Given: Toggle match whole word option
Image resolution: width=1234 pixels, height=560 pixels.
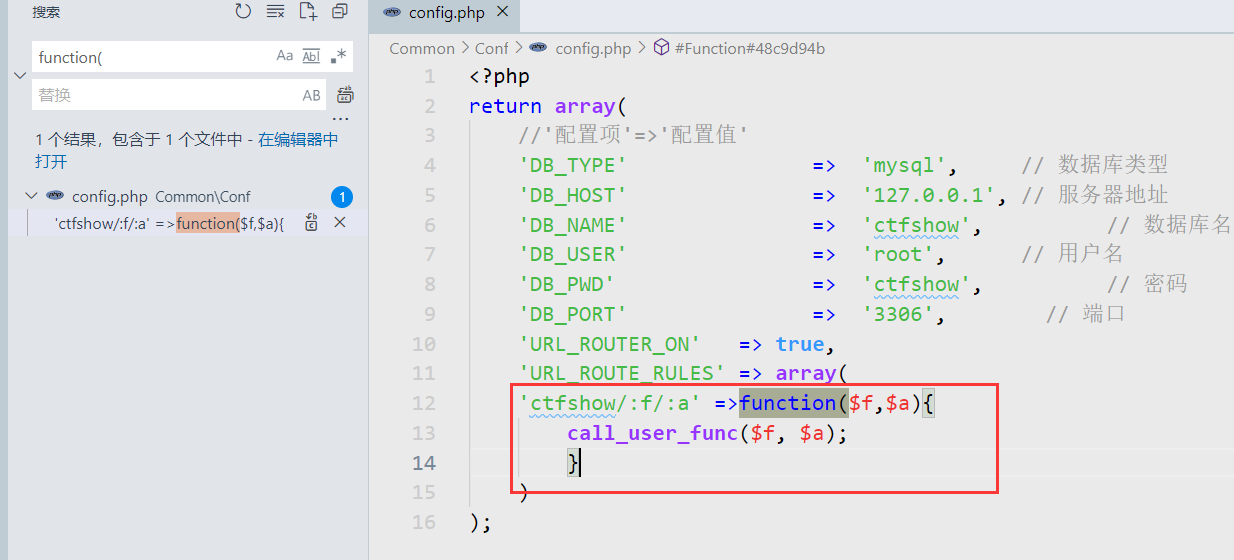Looking at the screenshot, I should (x=311, y=57).
